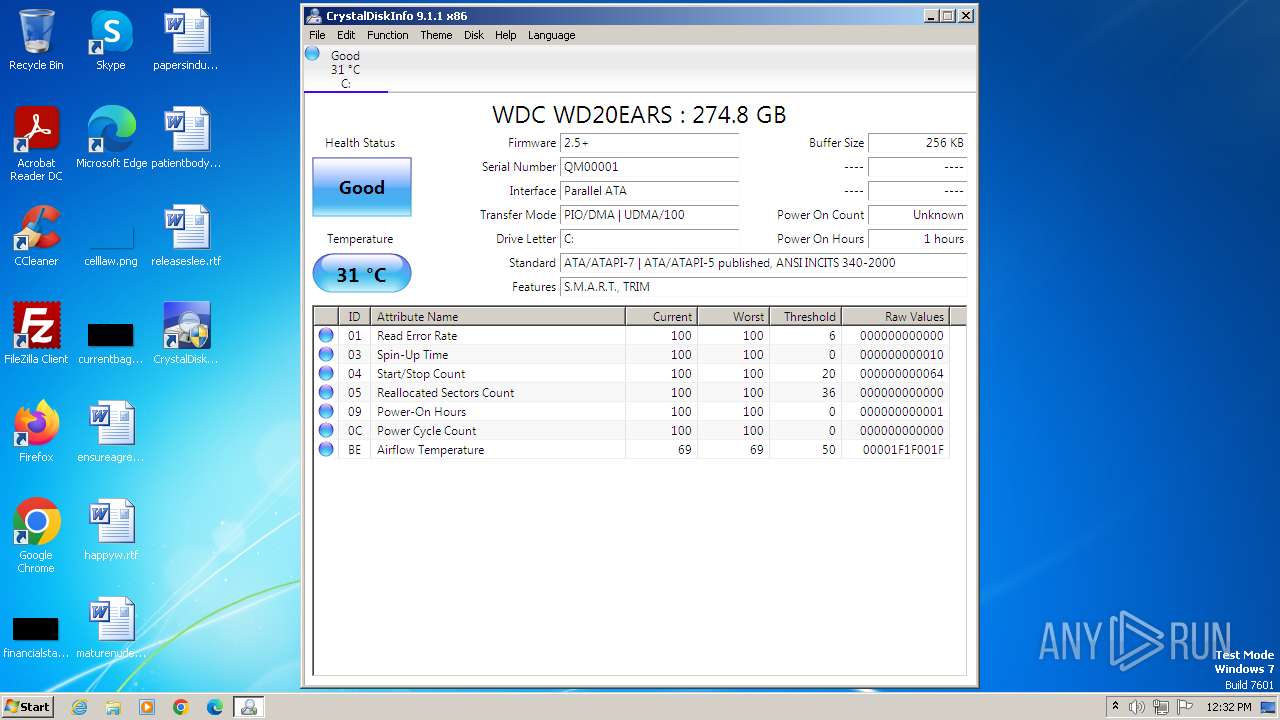Image resolution: width=1280 pixels, height=720 pixels.
Task: Open the Firefox desktop shortcut
Action: tap(36, 432)
